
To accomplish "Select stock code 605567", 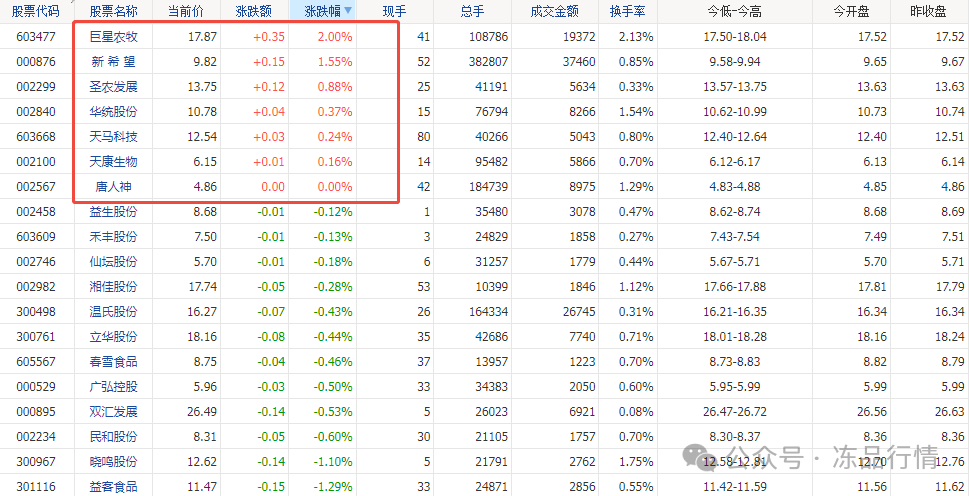I will point(36,362).
